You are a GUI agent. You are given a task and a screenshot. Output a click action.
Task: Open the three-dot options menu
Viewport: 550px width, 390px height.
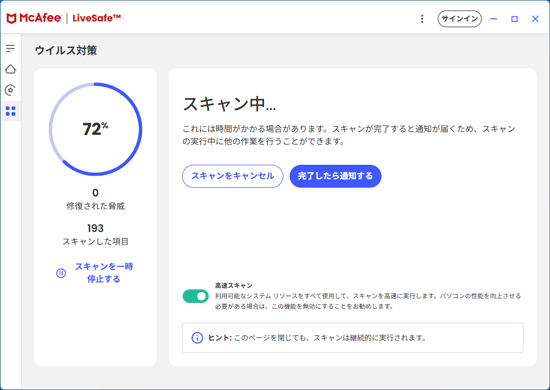pyautogui.click(x=422, y=19)
